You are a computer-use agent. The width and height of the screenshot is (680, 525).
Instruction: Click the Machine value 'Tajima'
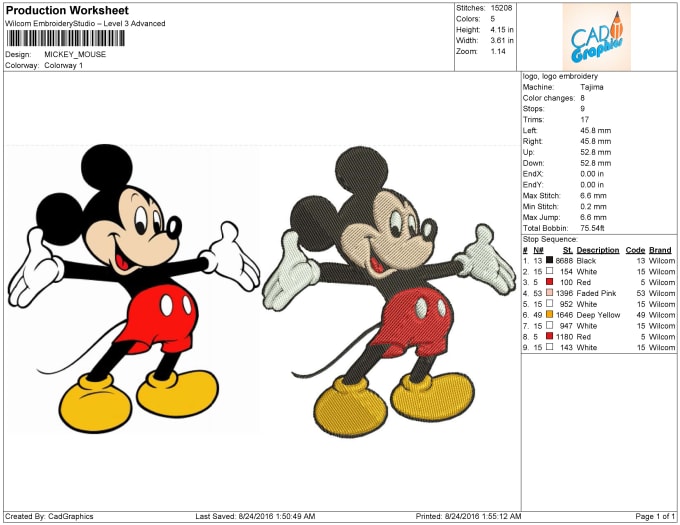[592, 87]
